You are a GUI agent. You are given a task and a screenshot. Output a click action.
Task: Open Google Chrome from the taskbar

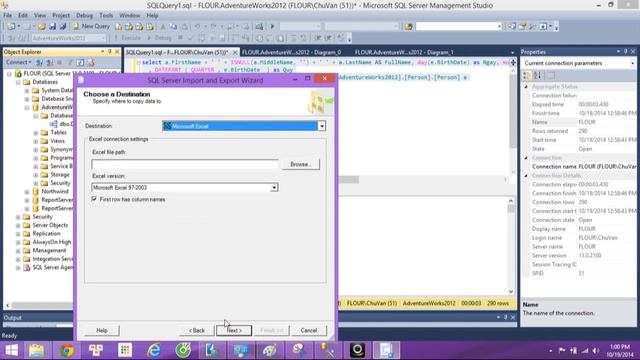pos(67,350)
